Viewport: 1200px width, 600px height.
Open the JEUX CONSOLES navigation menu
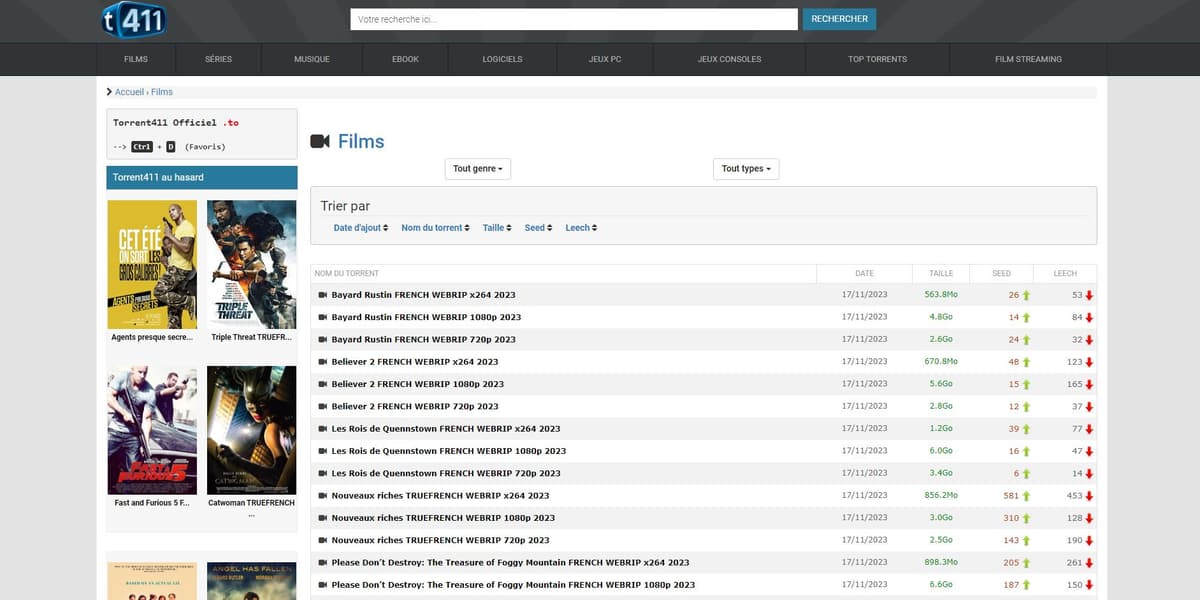729,59
